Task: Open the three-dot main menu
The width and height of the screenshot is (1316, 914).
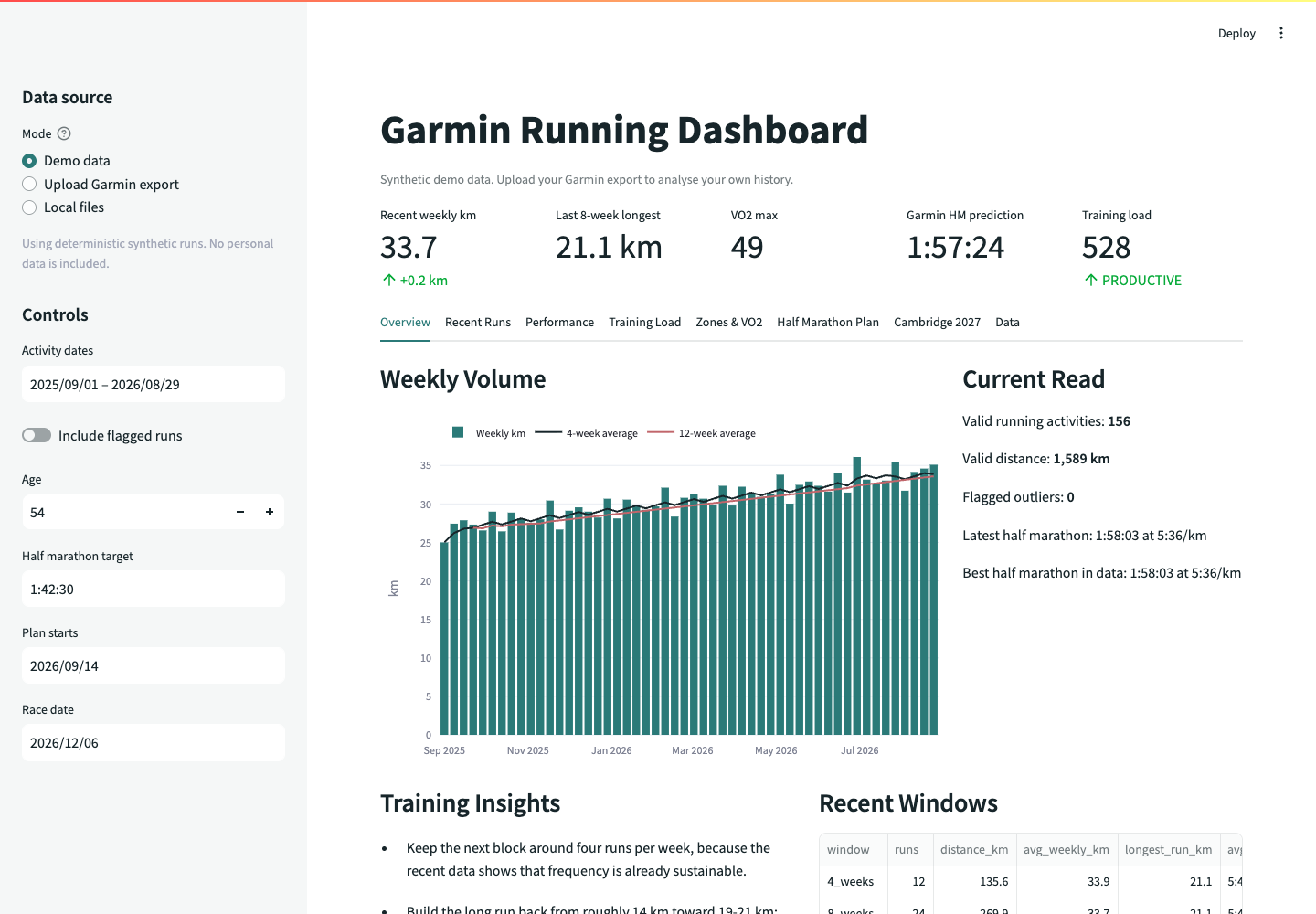Action: click(x=1281, y=33)
